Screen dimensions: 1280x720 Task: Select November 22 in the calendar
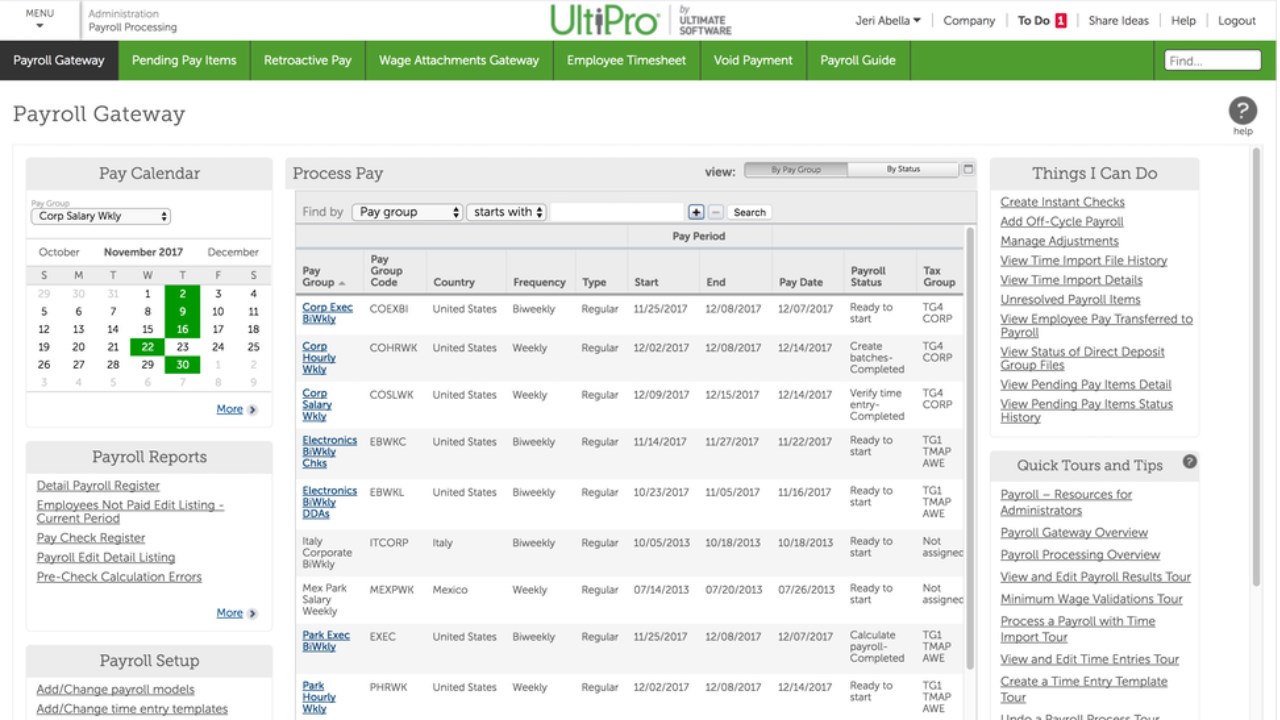(147, 347)
